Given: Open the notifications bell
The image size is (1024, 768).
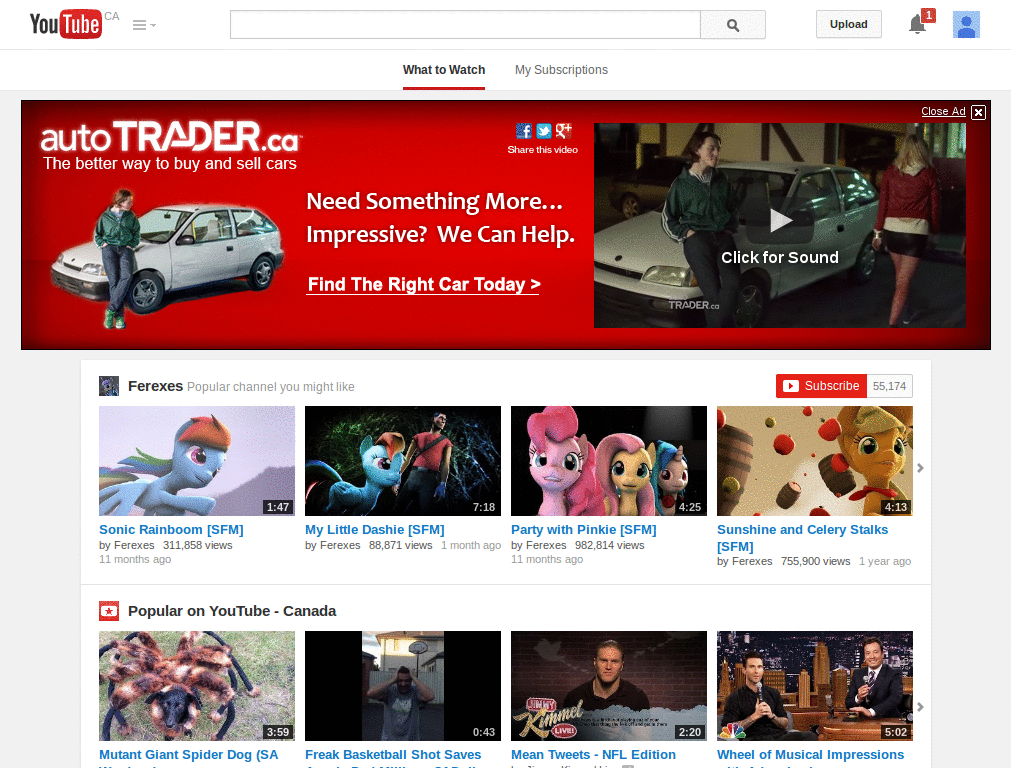Looking at the screenshot, I should click(918, 25).
